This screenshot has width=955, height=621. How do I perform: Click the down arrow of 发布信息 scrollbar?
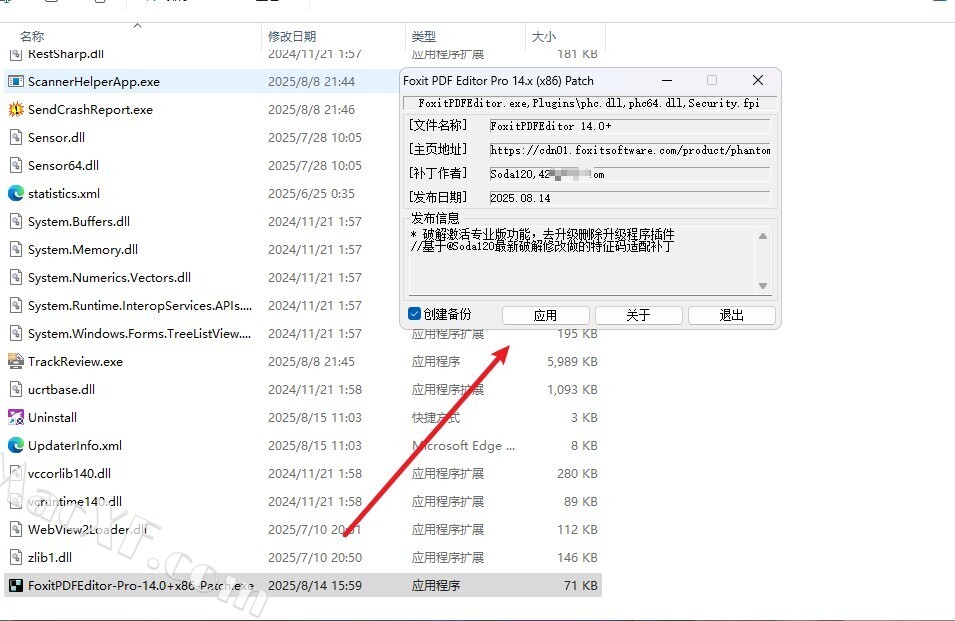pos(763,286)
